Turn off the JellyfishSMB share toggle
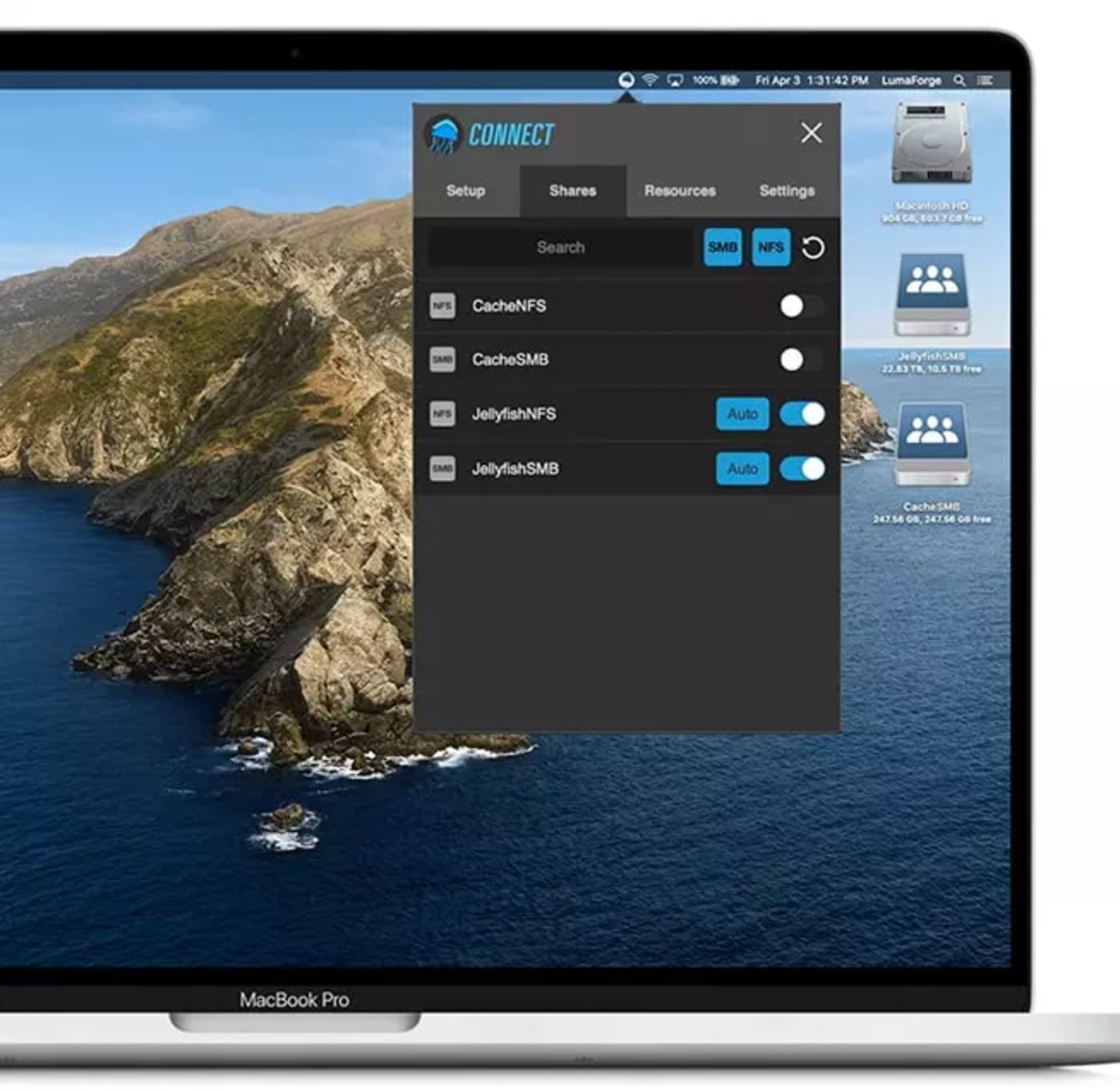 point(802,469)
